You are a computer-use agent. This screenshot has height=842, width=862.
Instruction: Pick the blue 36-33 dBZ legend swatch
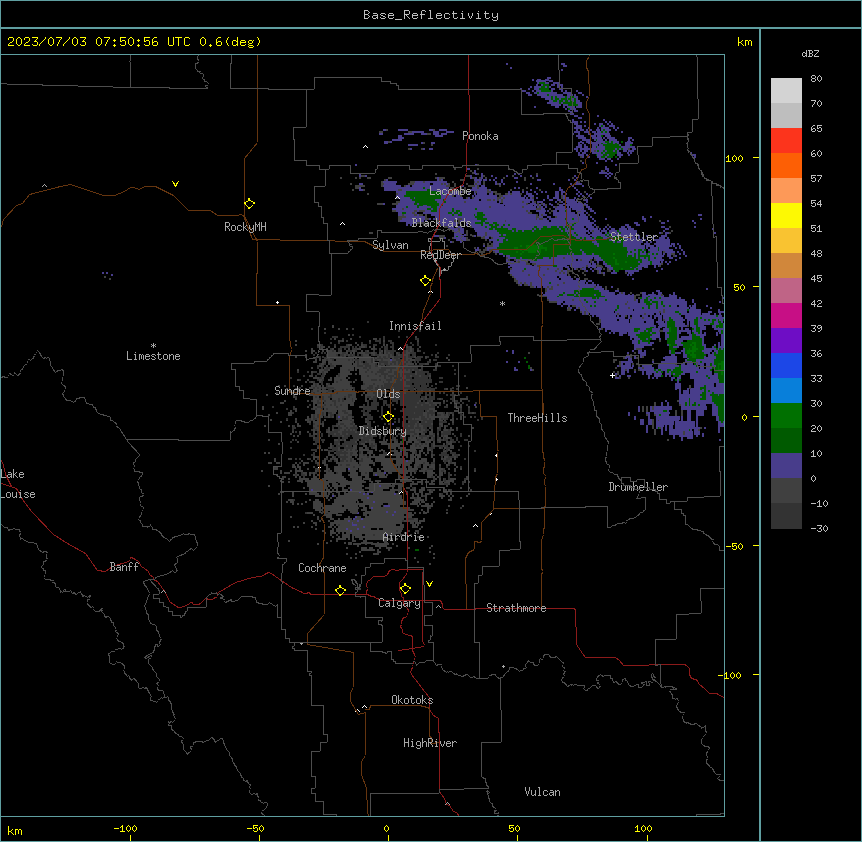[786, 365]
